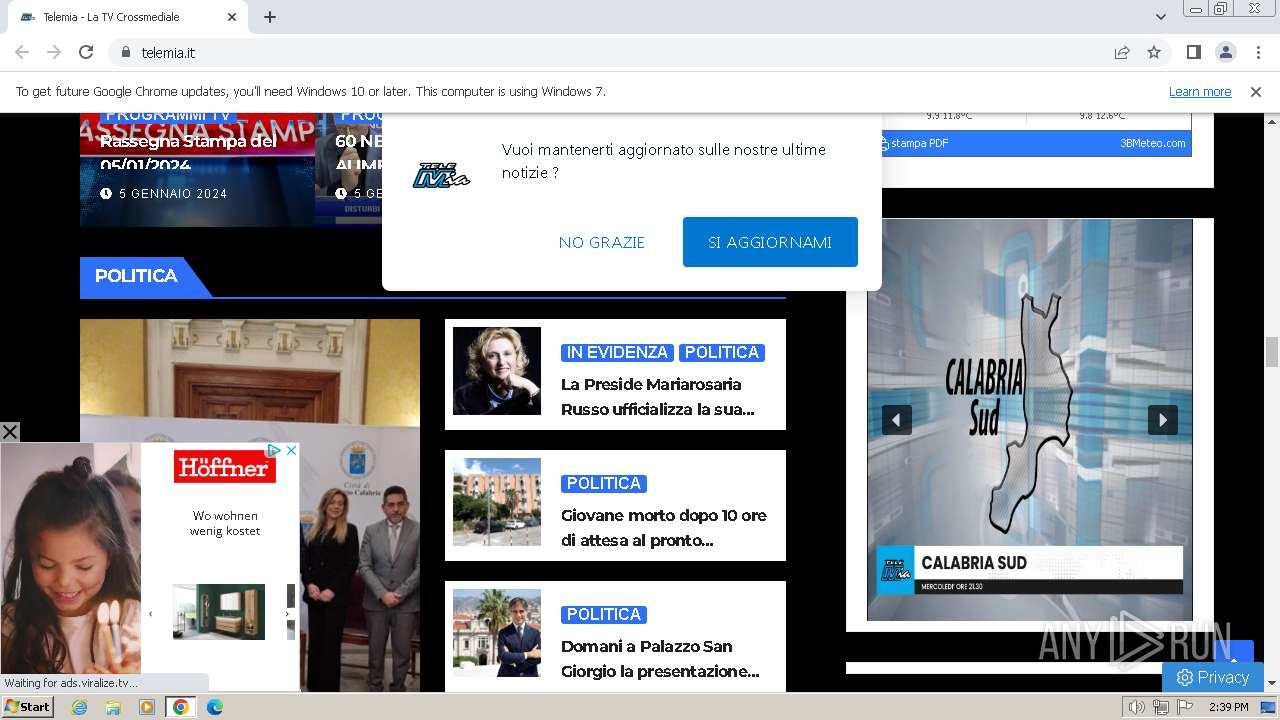Click the browser back arrow
The image size is (1280, 720).
22,52
